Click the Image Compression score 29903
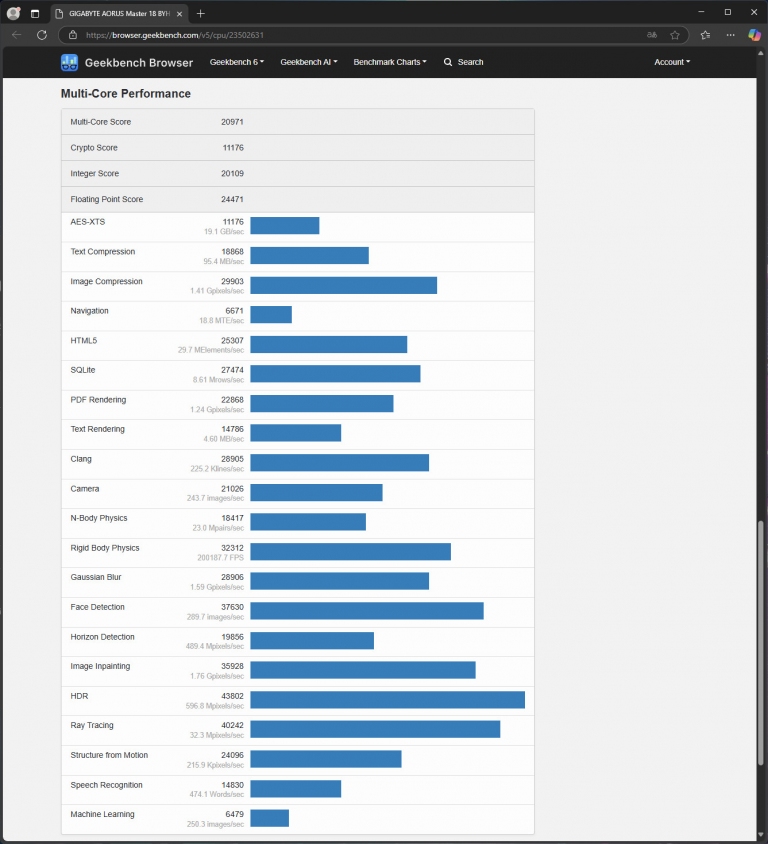Image resolution: width=768 pixels, height=844 pixels. click(232, 281)
